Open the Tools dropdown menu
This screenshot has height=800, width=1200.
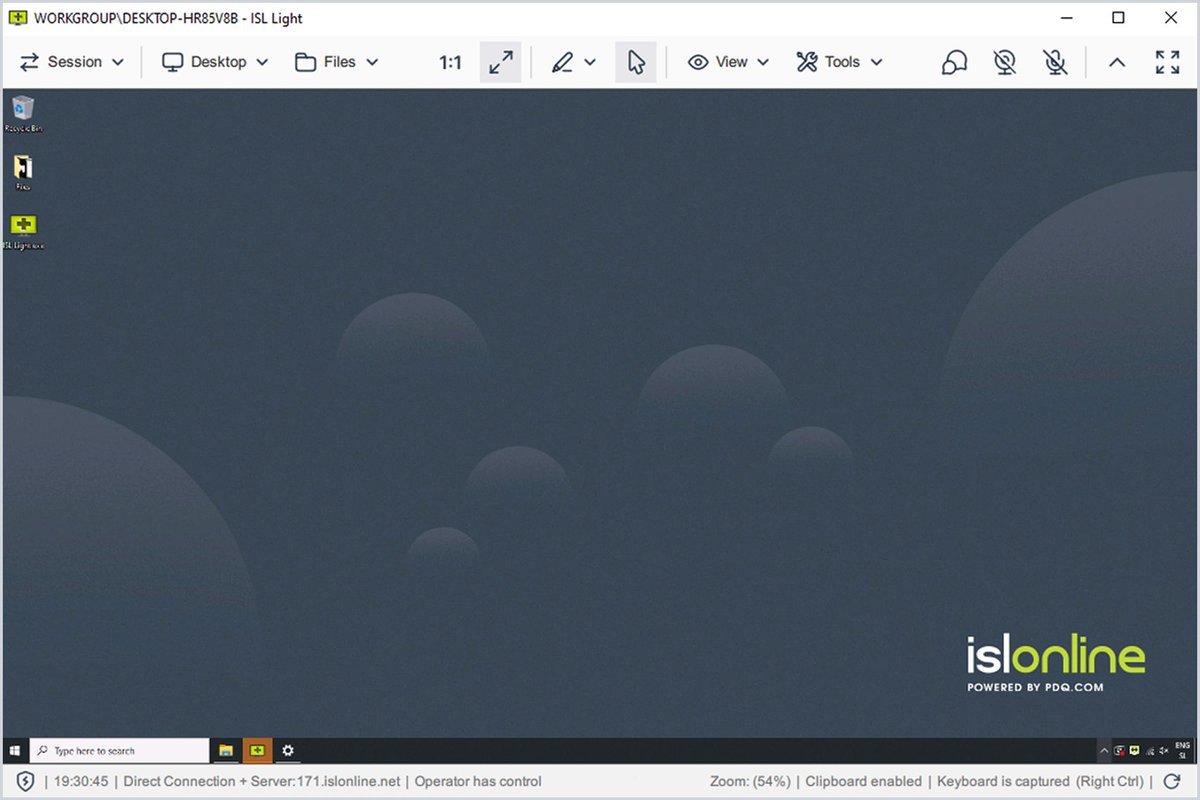(840, 62)
